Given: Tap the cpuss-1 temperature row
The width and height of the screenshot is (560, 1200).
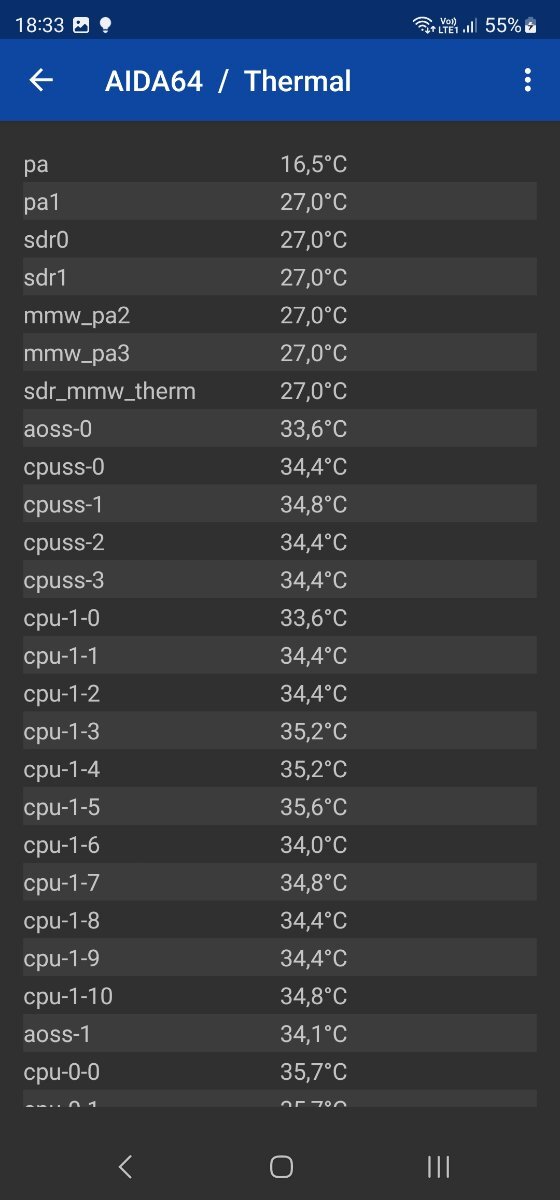Looking at the screenshot, I should coord(280,505).
